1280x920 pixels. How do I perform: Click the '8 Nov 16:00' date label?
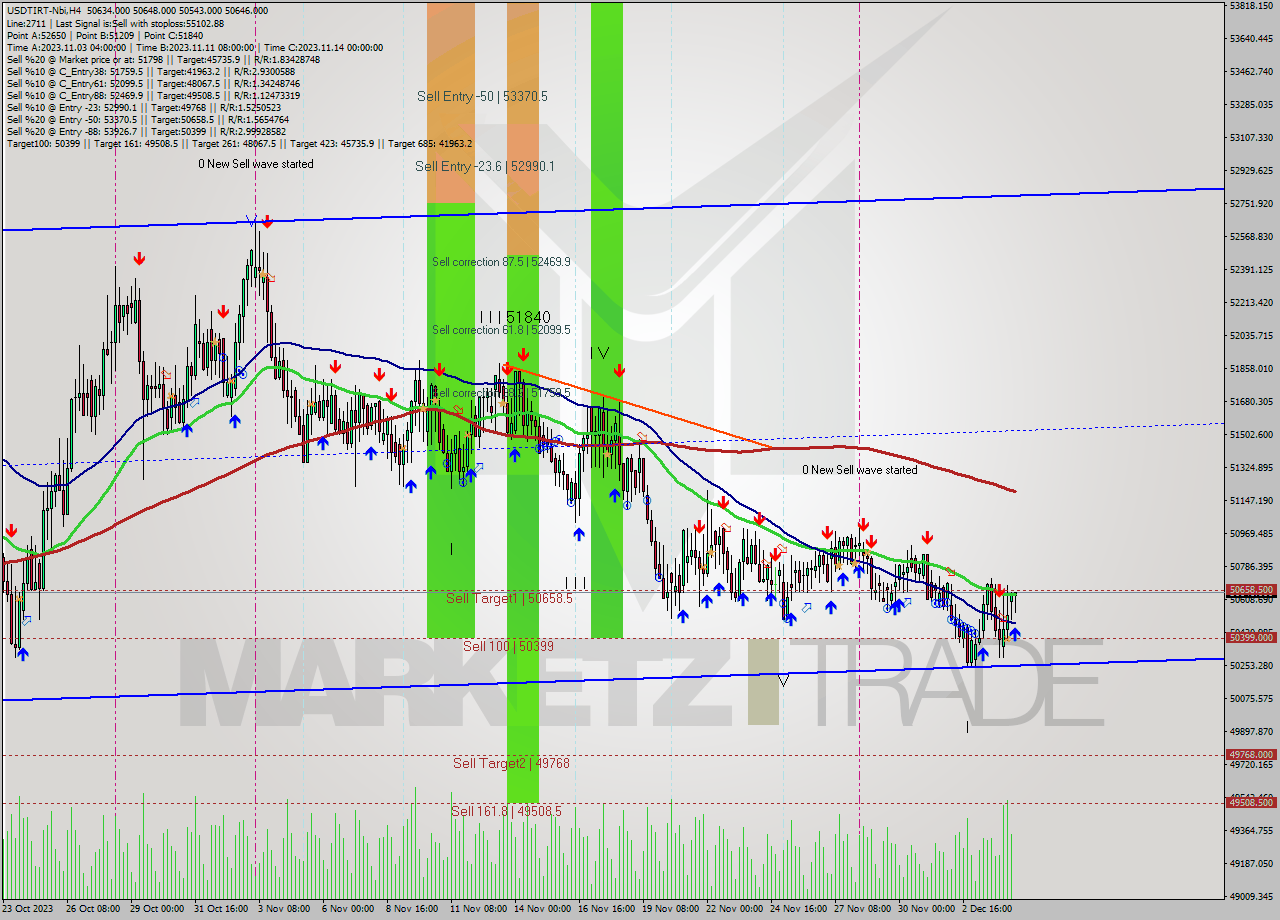(411, 909)
